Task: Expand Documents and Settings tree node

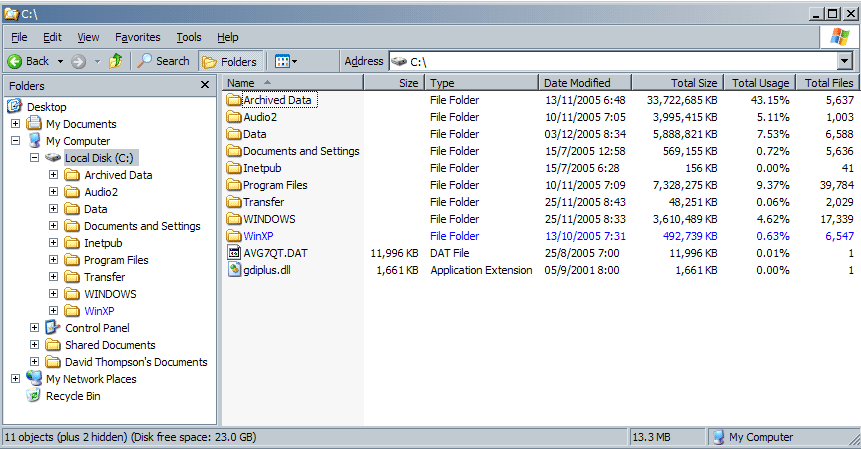Action: [x=53, y=226]
